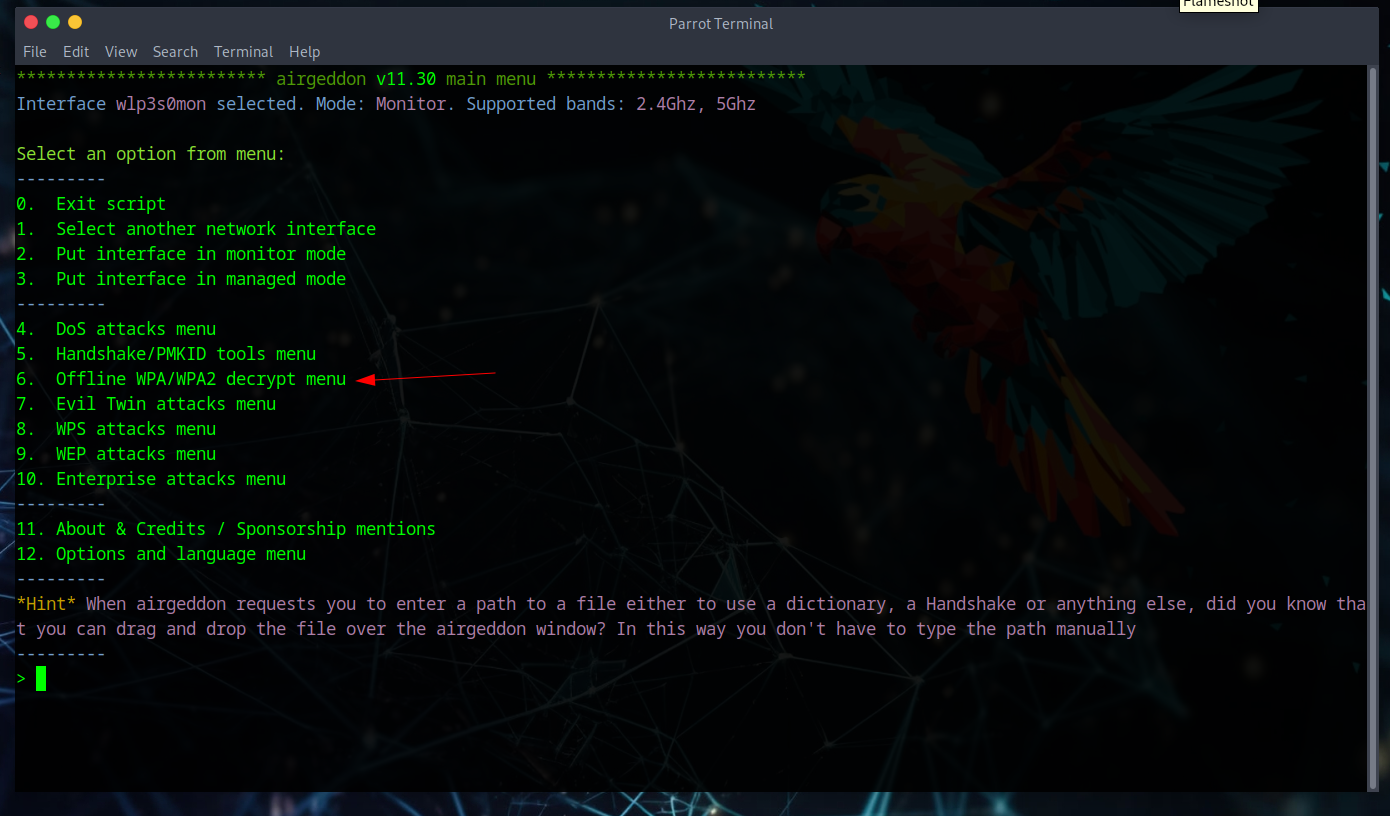
Task: Click the yellow window control button
Action: click(75, 22)
